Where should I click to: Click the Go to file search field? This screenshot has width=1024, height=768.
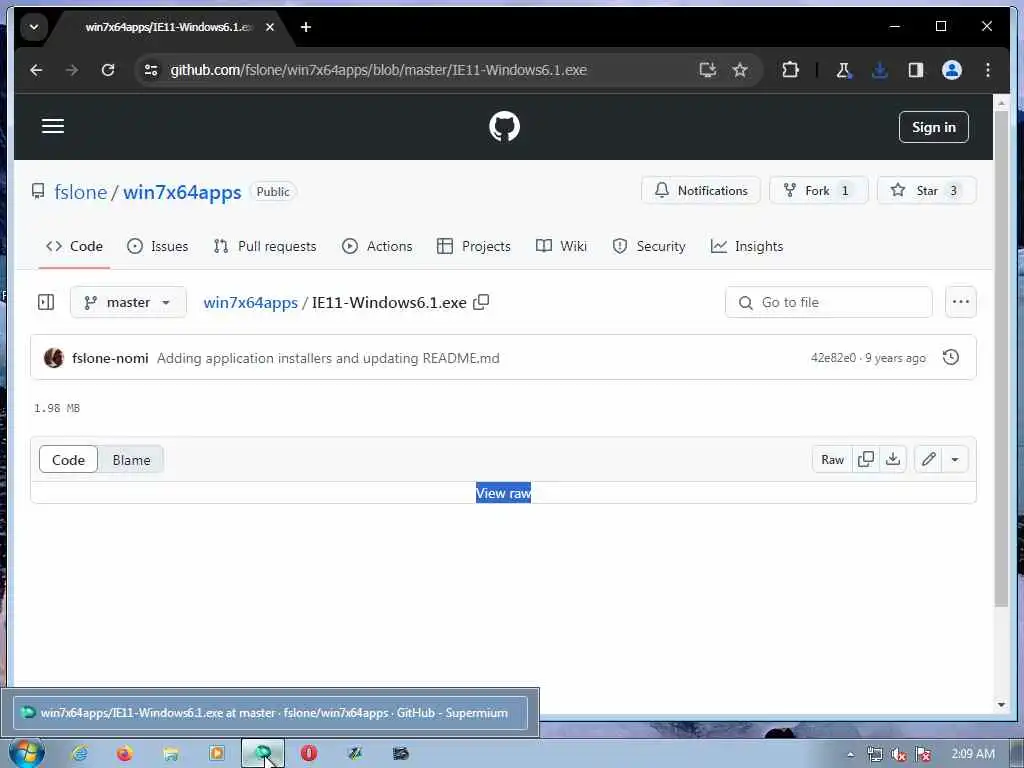(x=828, y=302)
